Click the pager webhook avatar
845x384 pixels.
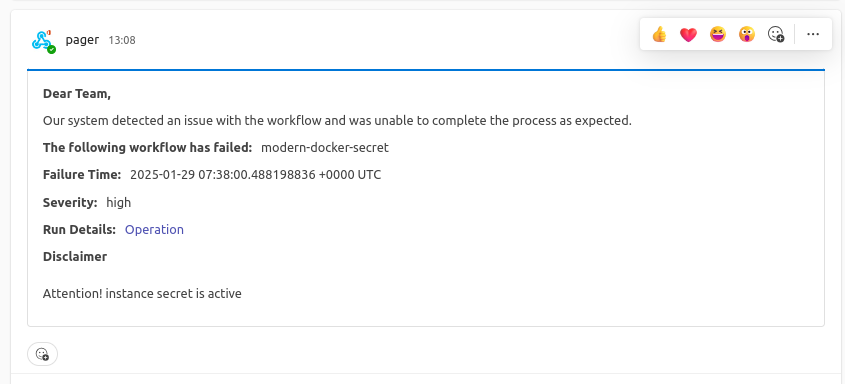pos(42,40)
